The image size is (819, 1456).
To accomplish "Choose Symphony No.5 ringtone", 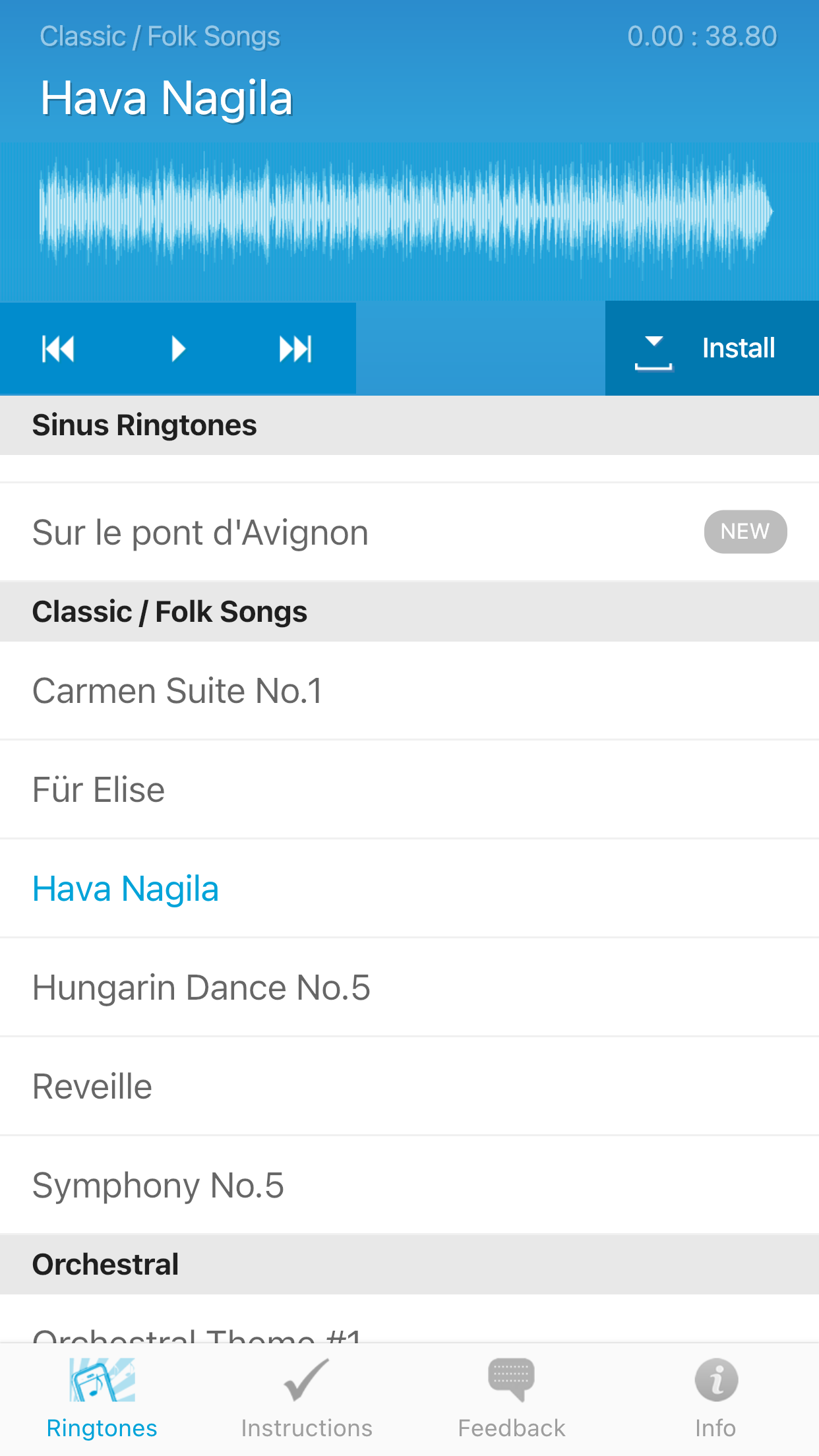I will click(x=158, y=1186).
